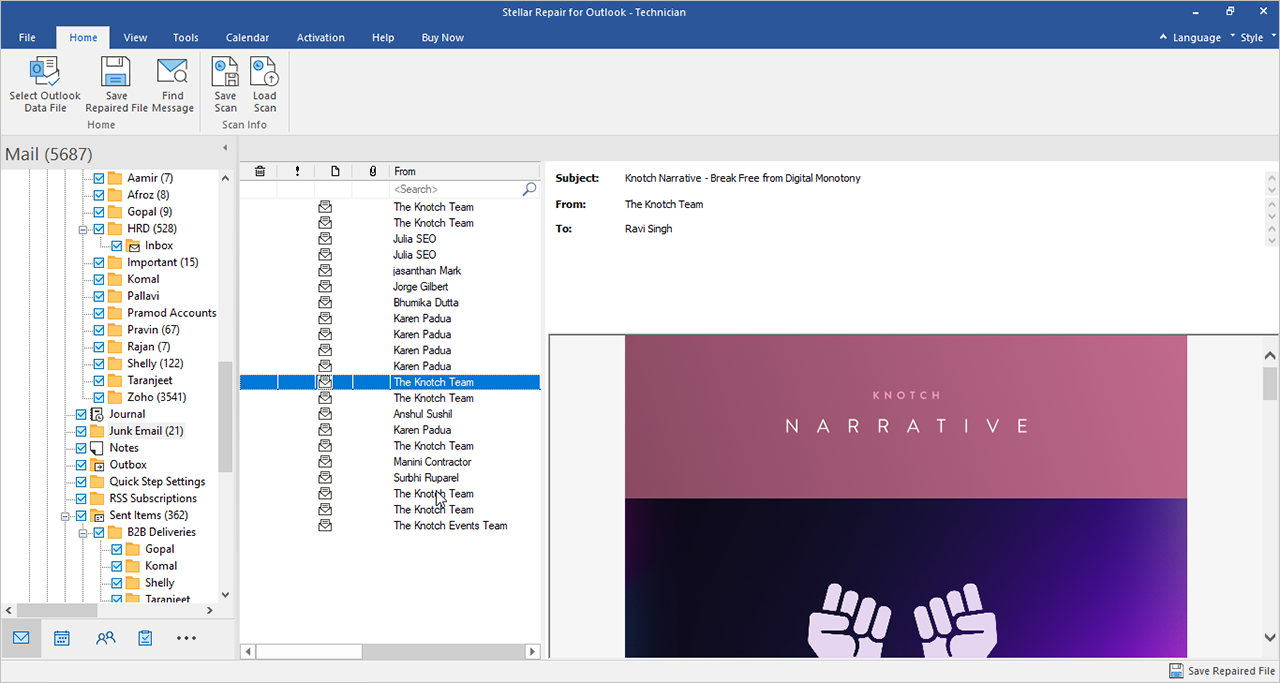Viewport: 1280px width, 683px height.
Task: Open the Buy Now tab
Action: (x=442, y=38)
